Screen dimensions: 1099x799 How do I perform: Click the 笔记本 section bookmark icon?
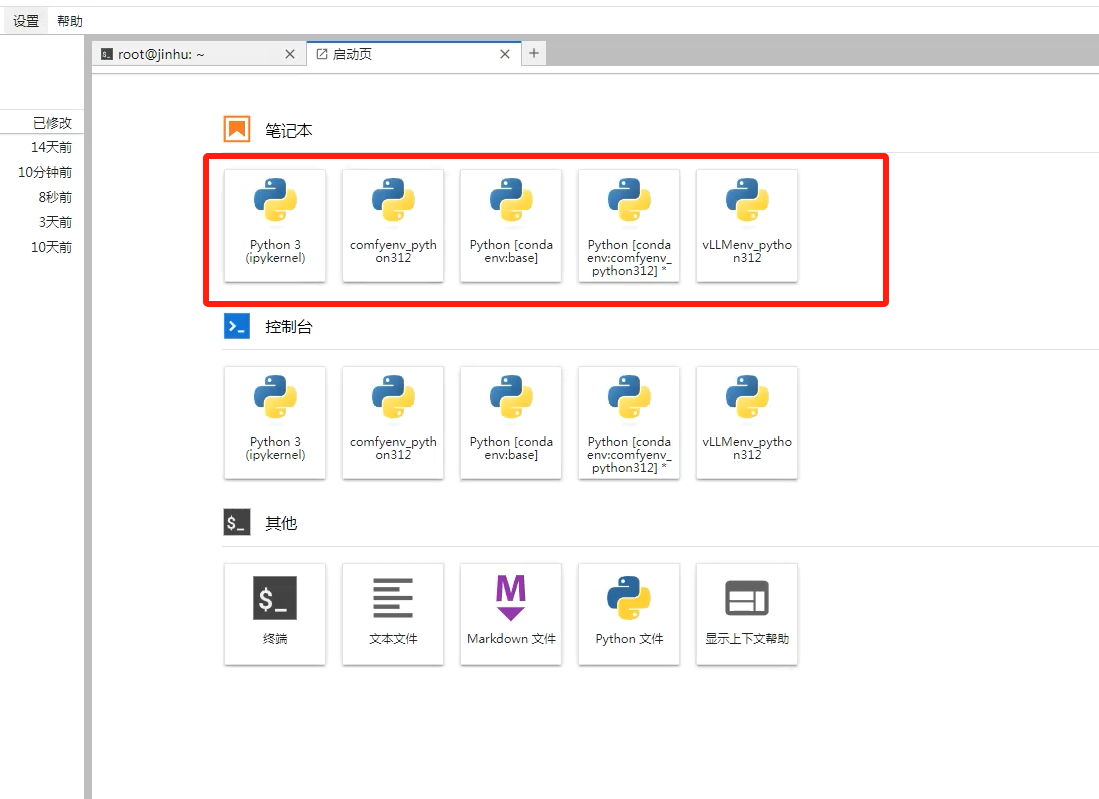tap(237, 130)
